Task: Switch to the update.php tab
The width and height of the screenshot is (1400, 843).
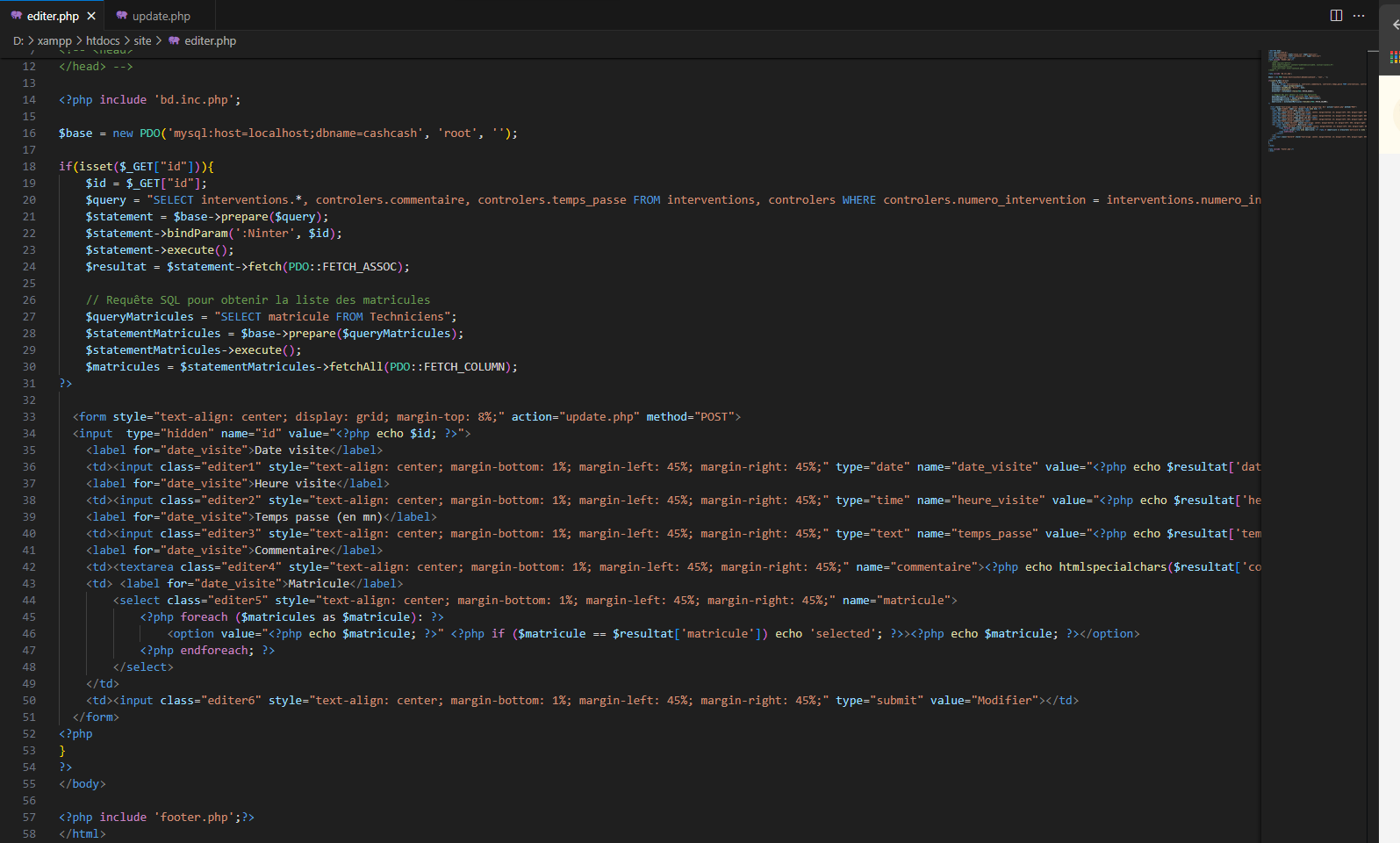Action: (x=160, y=16)
